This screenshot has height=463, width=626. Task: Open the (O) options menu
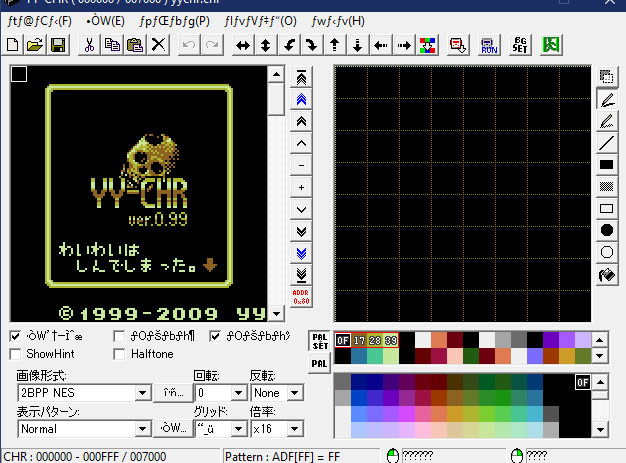click(260, 21)
